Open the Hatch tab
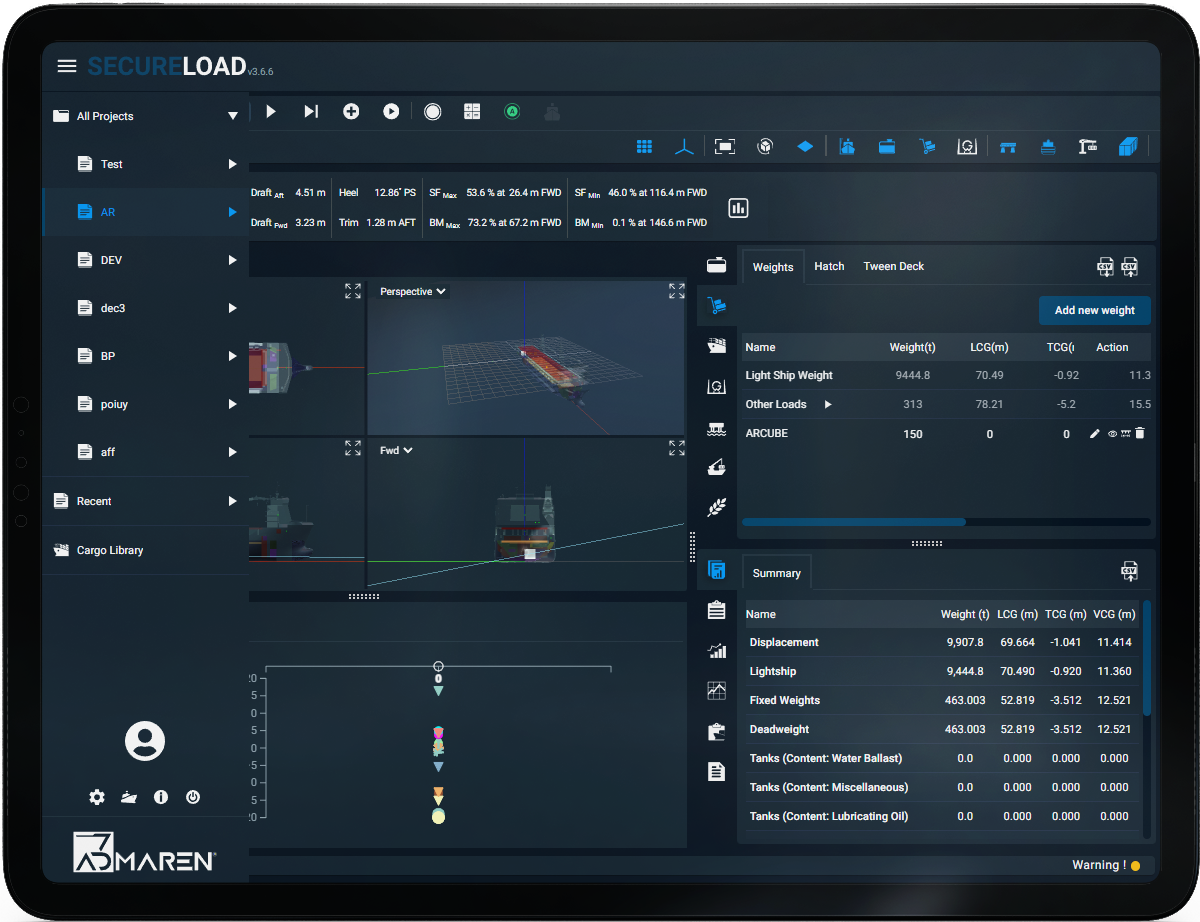This screenshot has height=922, width=1200. pos(829,266)
